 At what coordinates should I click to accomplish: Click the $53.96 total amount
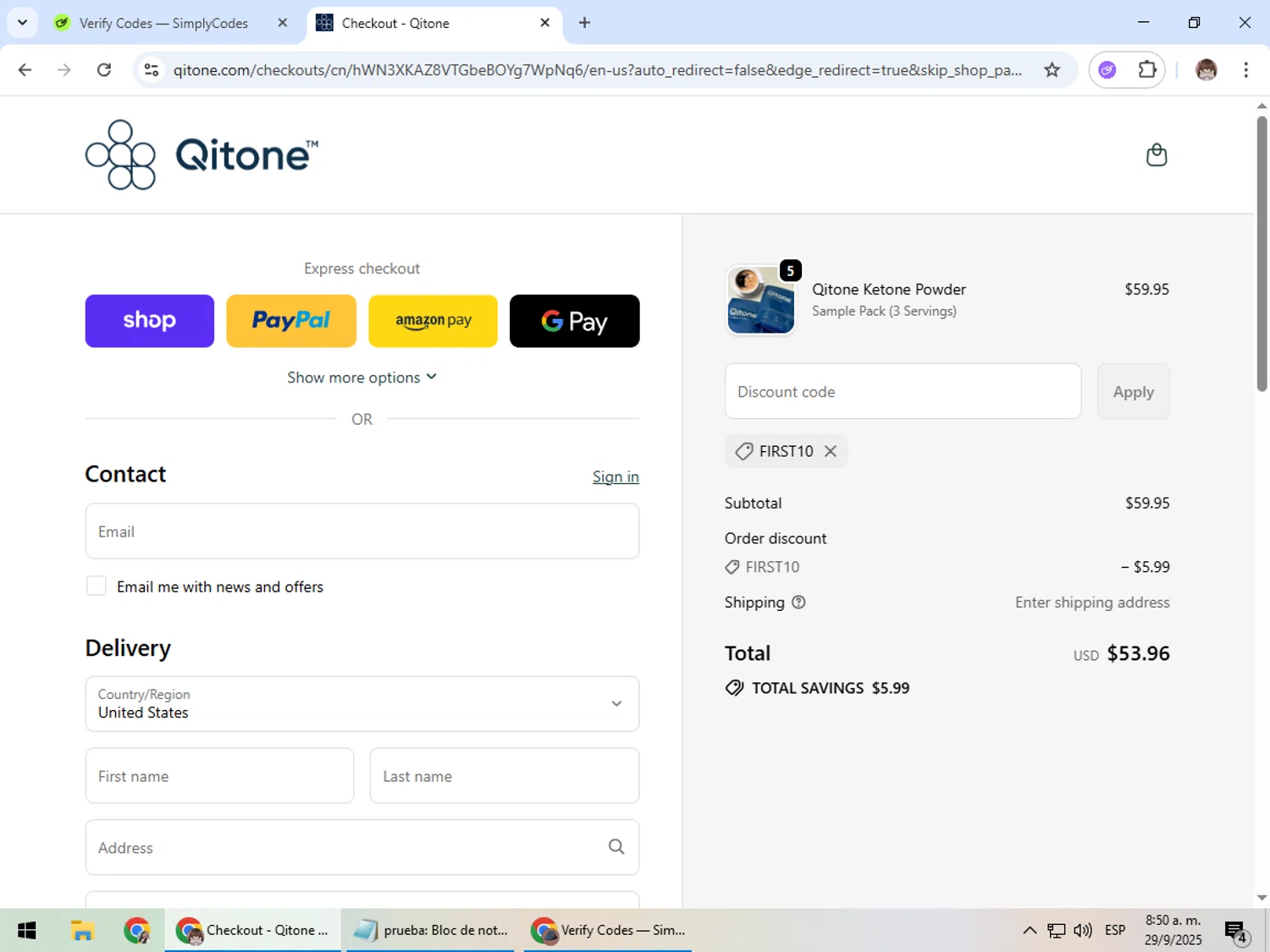click(x=1138, y=654)
